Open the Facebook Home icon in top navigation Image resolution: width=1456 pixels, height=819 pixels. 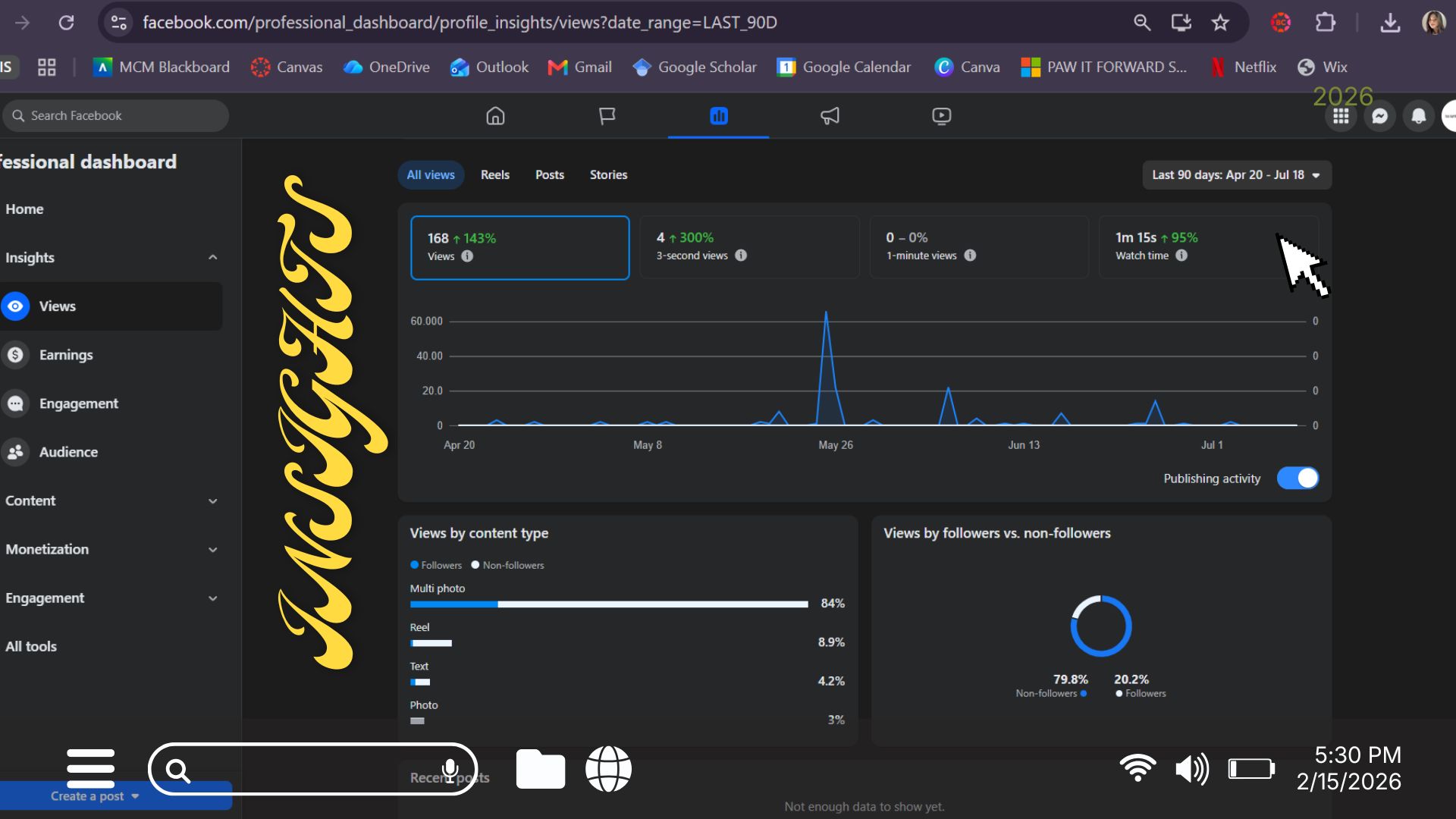(495, 116)
